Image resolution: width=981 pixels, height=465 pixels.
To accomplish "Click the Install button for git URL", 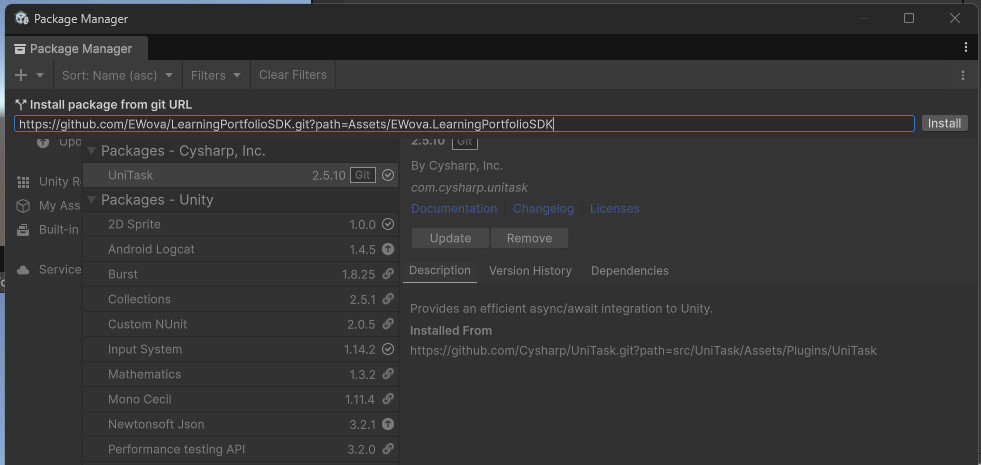I will pos(944,123).
